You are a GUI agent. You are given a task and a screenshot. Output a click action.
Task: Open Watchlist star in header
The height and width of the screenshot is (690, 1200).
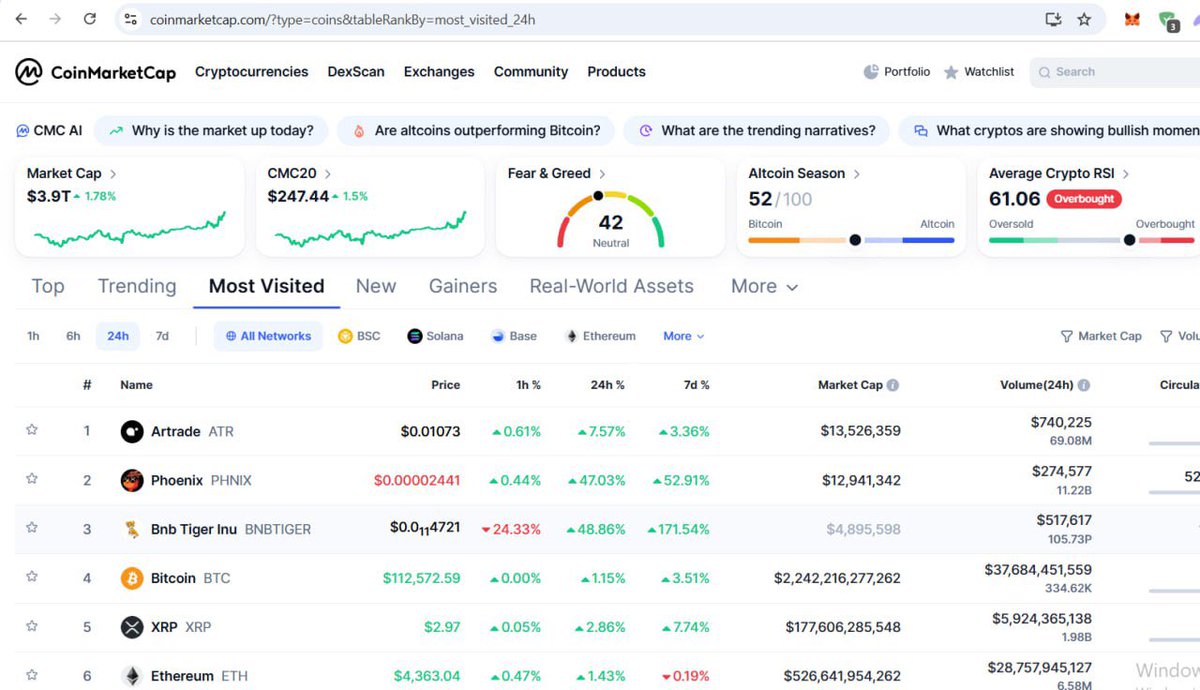tap(951, 72)
